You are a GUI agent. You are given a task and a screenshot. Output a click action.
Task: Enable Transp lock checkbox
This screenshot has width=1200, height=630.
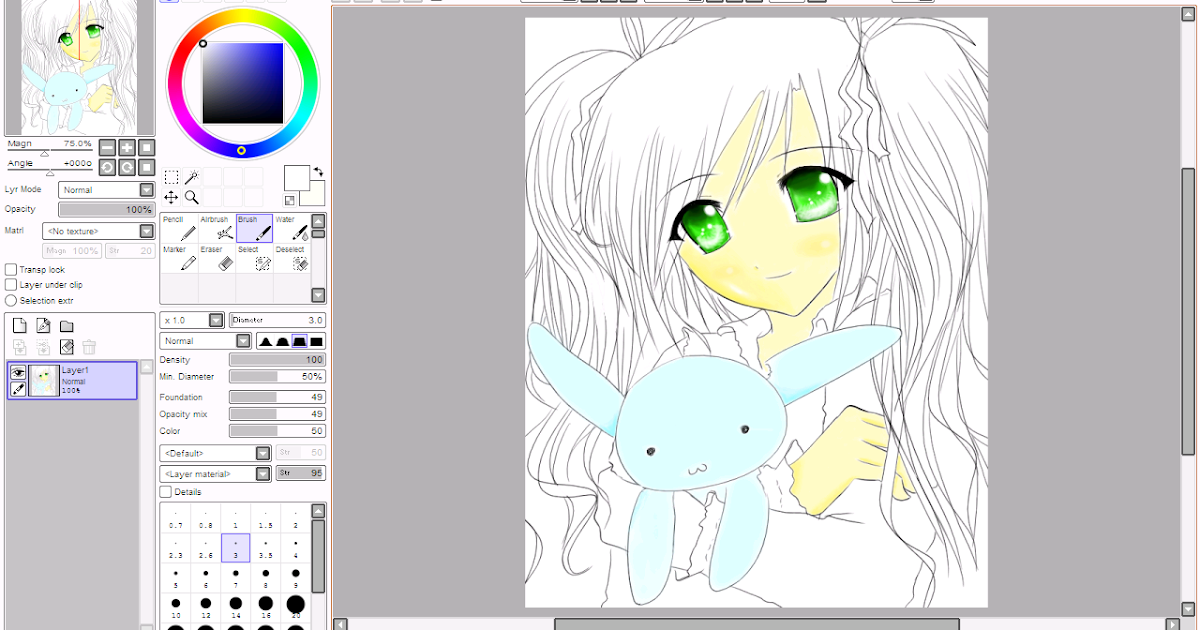click(x=11, y=270)
